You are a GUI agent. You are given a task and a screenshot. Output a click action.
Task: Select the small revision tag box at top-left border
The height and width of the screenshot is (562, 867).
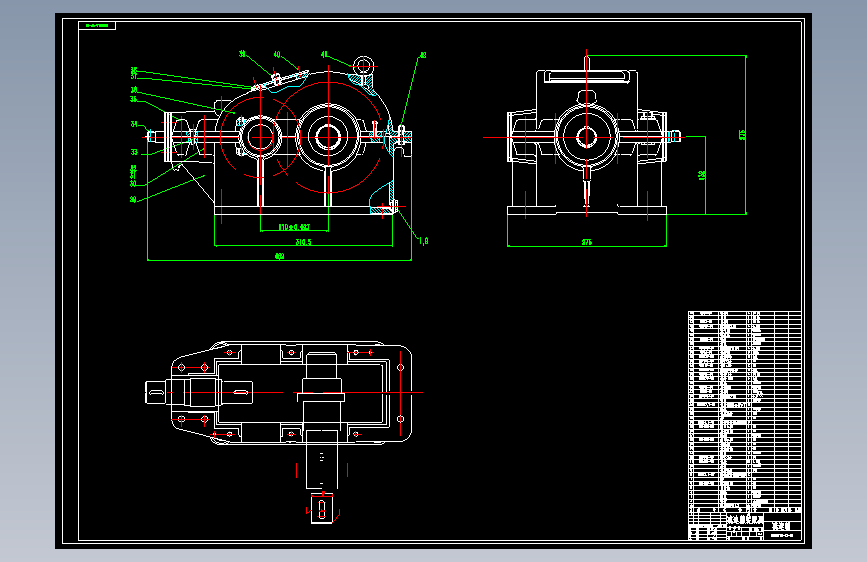(x=97, y=25)
